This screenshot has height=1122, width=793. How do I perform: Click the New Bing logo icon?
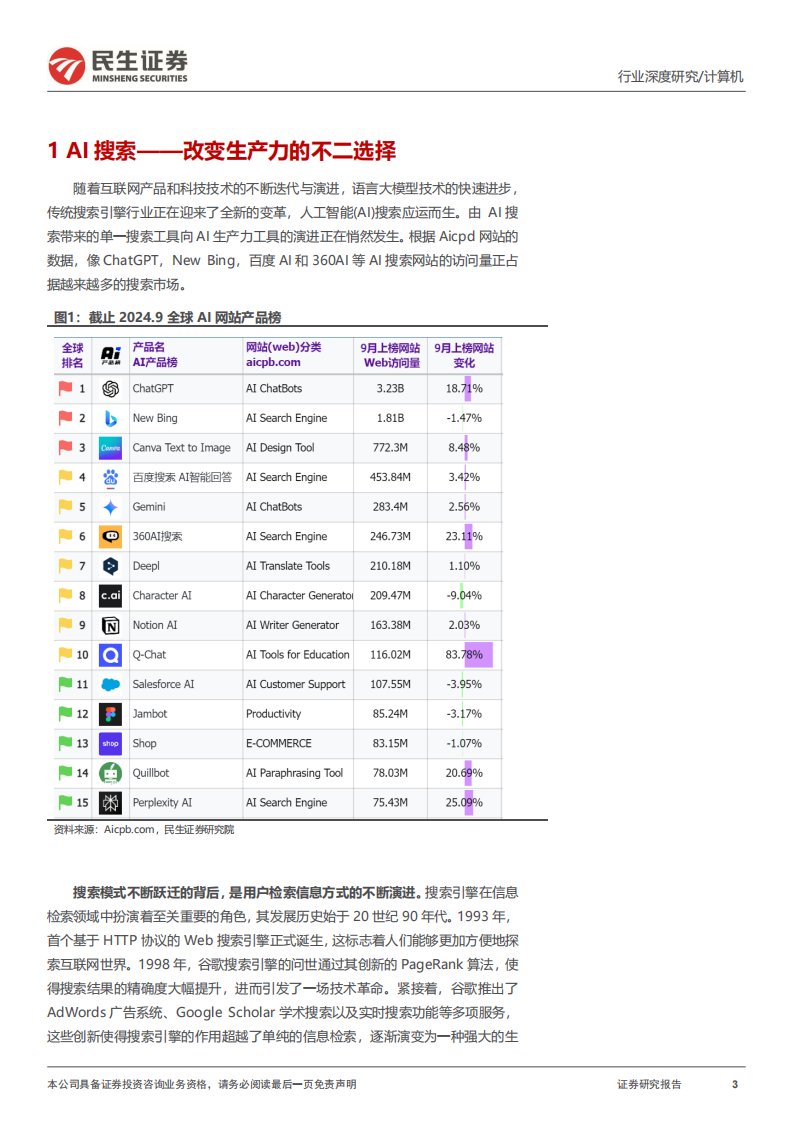coord(111,418)
